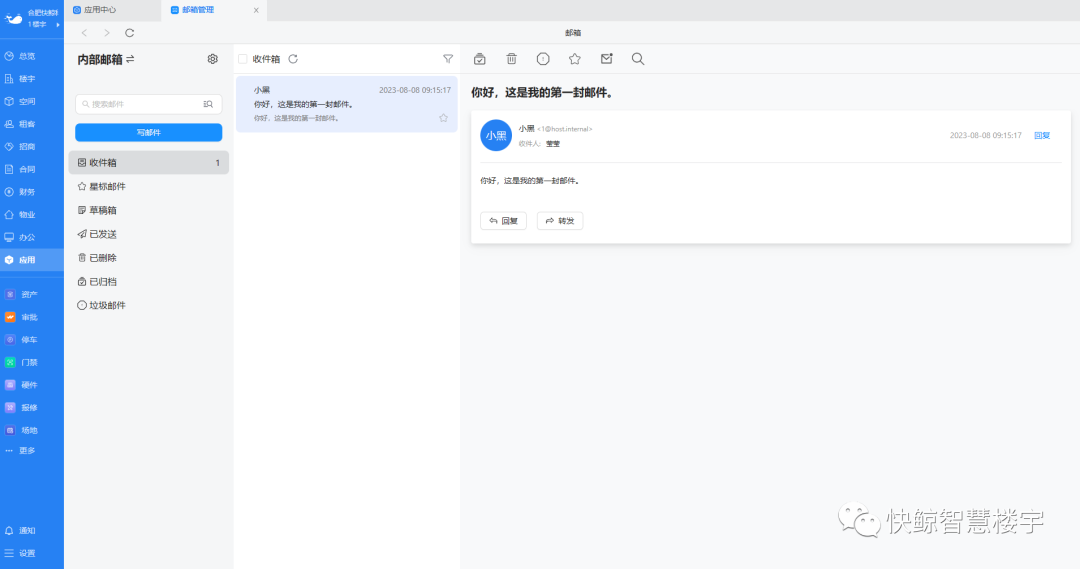
Task: Refresh the inbox list
Action: point(293,59)
